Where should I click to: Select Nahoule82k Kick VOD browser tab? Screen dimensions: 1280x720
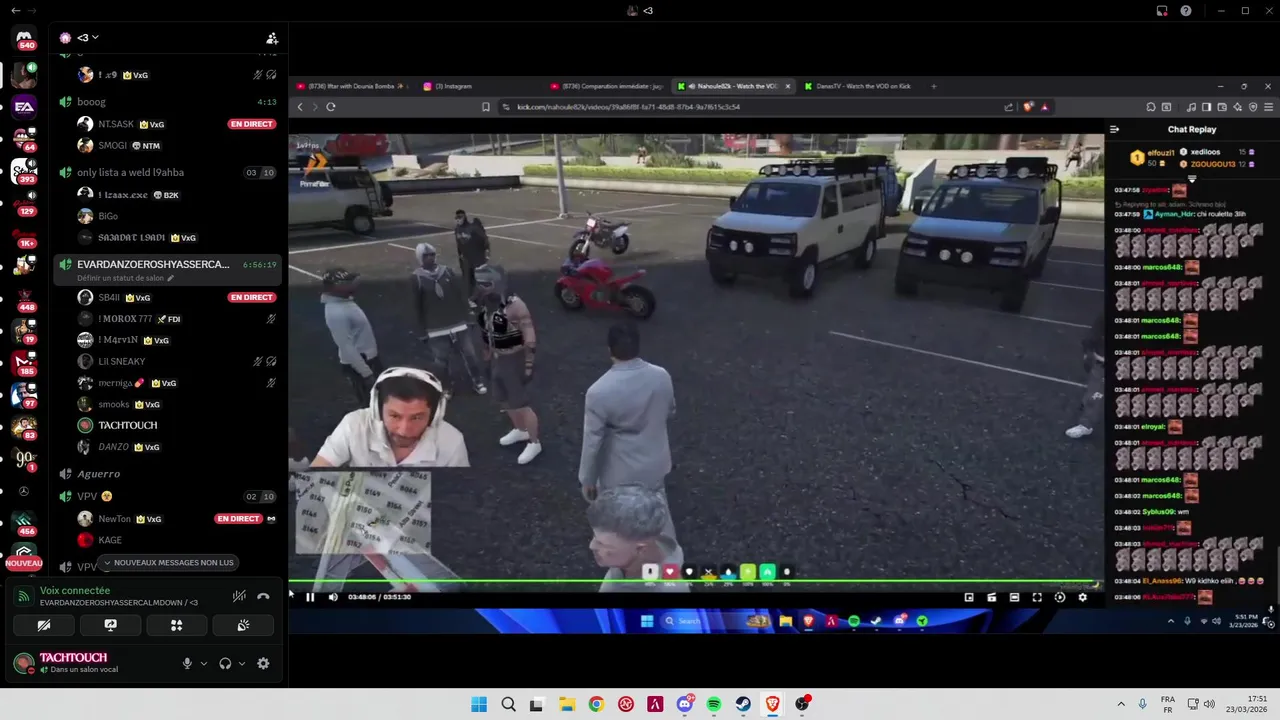point(735,86)
